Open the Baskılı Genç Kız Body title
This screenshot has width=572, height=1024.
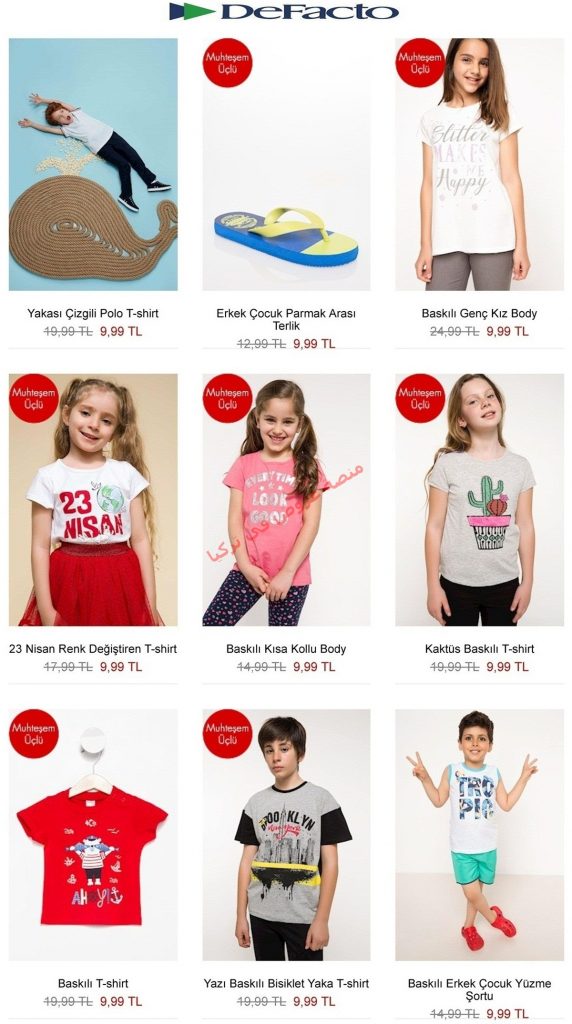pos(479,313)
